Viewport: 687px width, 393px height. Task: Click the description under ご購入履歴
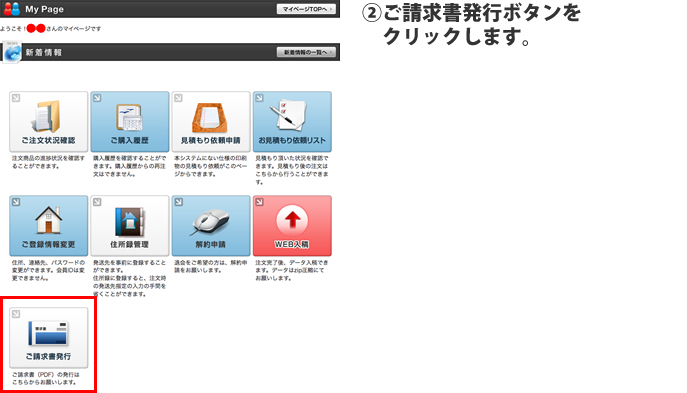[130, 166]
